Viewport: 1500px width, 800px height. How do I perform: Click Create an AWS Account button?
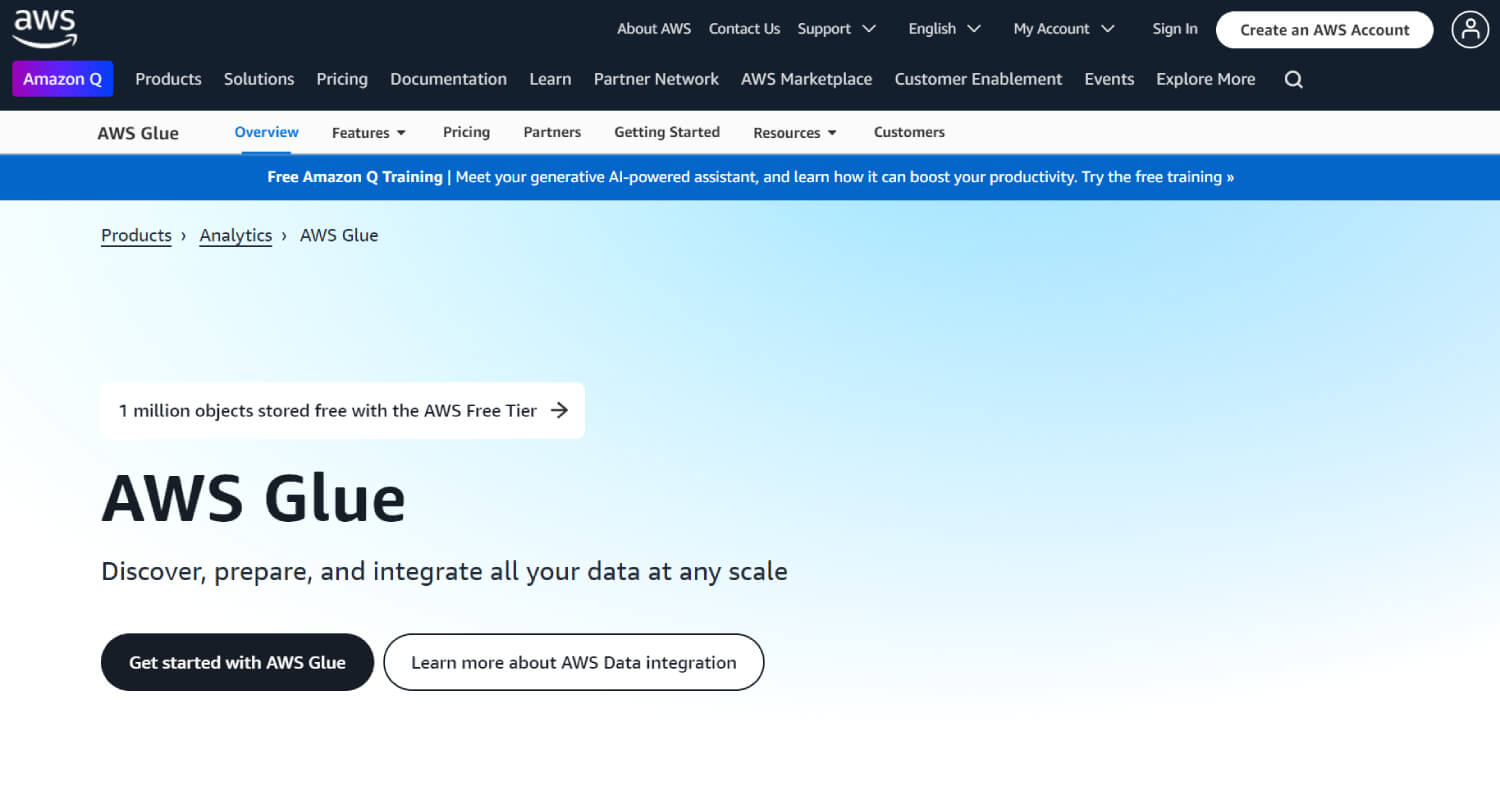coord(1325,30)
